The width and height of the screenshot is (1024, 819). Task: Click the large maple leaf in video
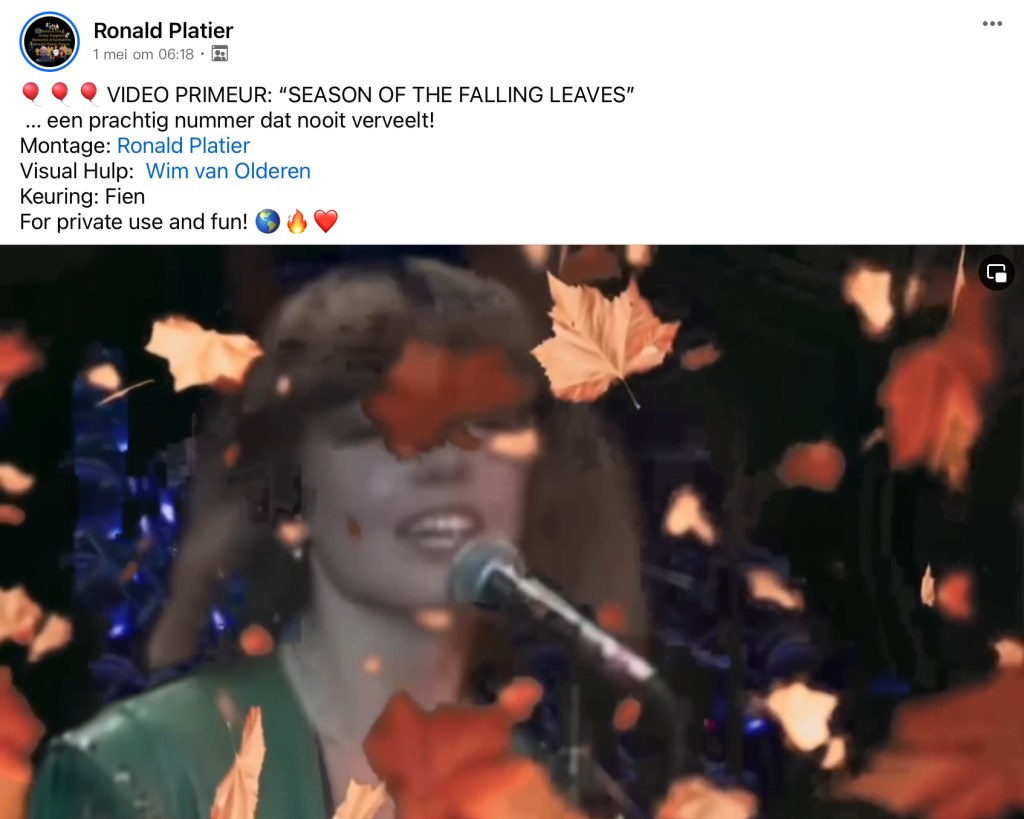[x=604, y=340]
